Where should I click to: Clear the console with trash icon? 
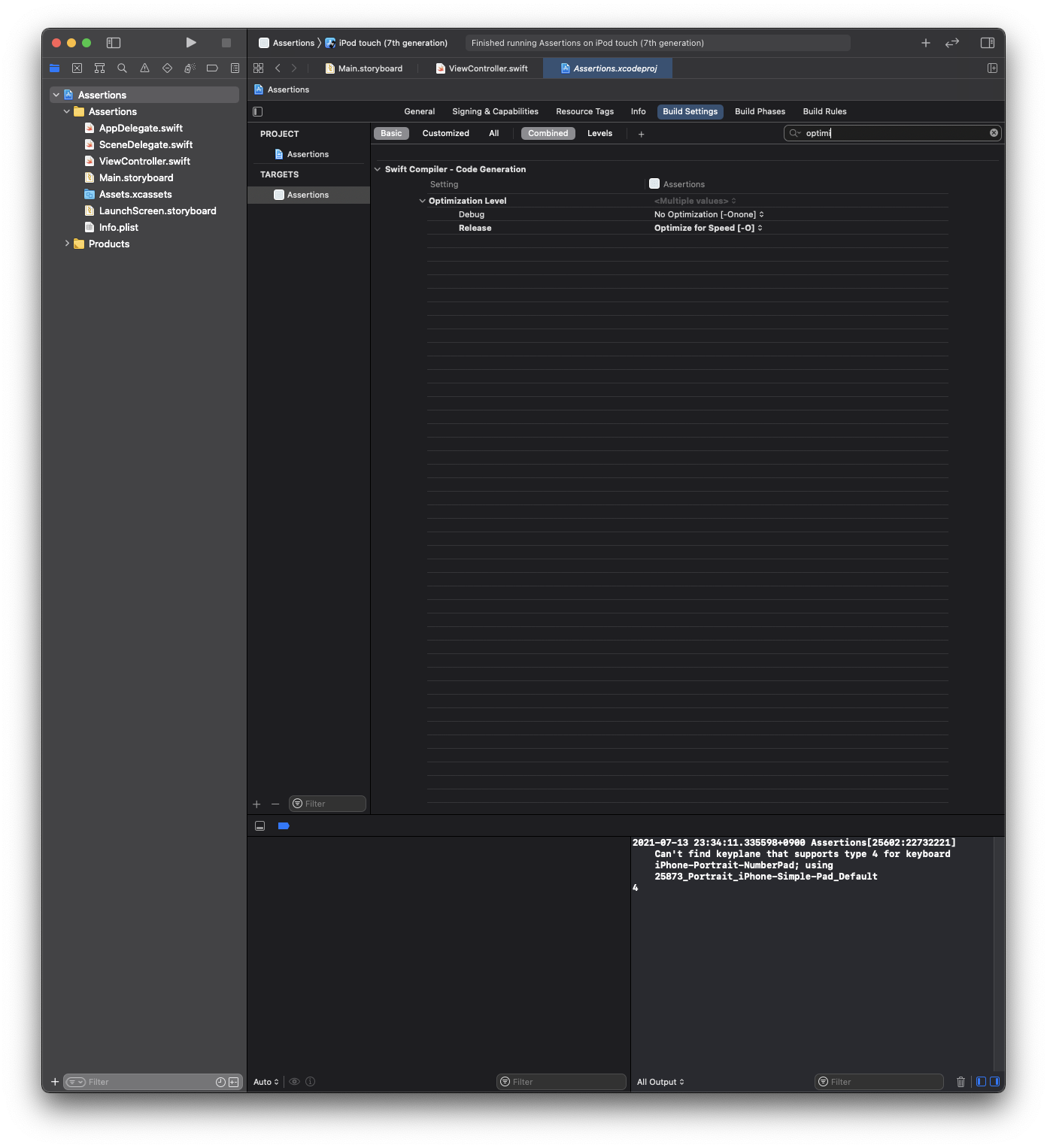point(961,1082)
